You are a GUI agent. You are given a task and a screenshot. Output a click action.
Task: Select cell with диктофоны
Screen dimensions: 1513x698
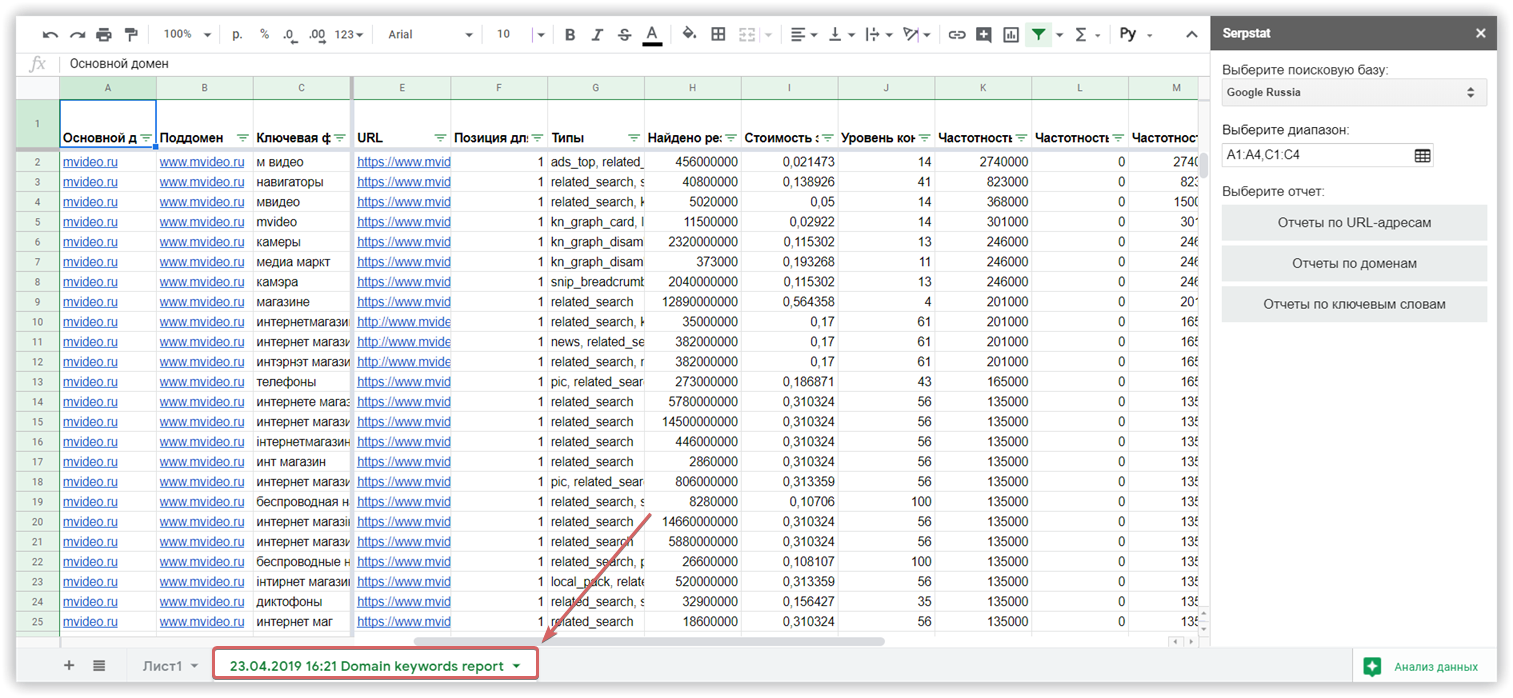tap(302, 602)
